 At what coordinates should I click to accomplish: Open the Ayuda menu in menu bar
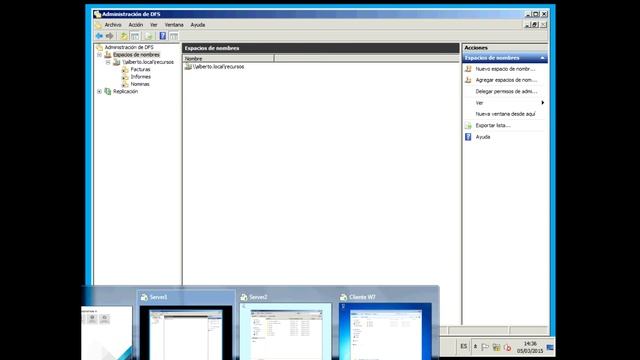coord(198,25)
